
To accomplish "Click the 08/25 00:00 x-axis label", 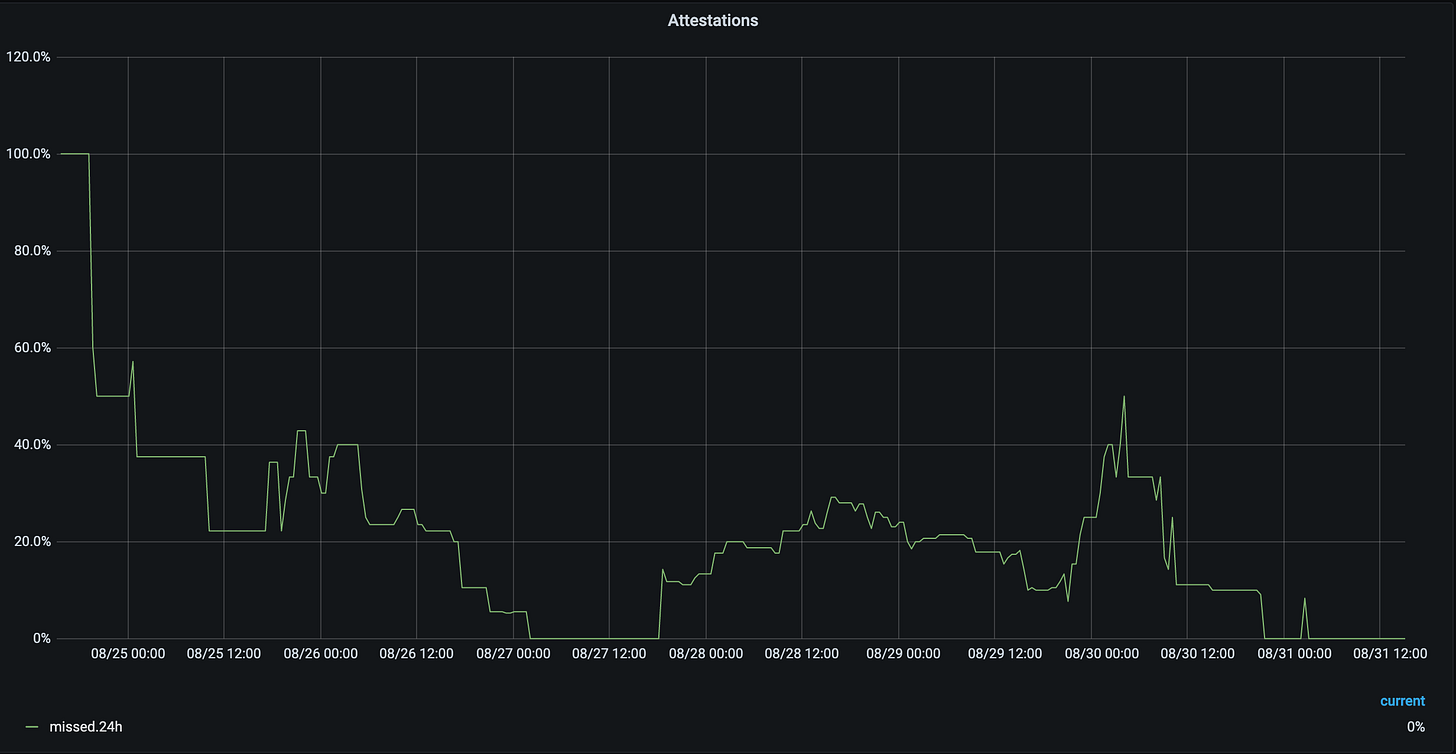I will (128, 654).
